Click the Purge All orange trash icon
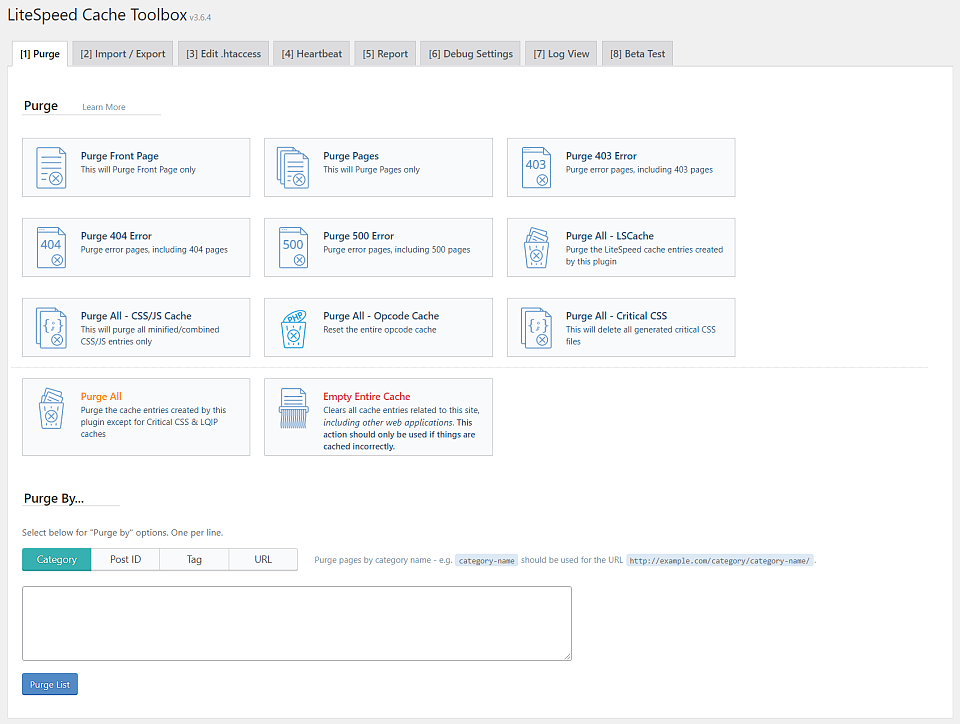The height and width of the screenshot is (724, 960). 51,408
